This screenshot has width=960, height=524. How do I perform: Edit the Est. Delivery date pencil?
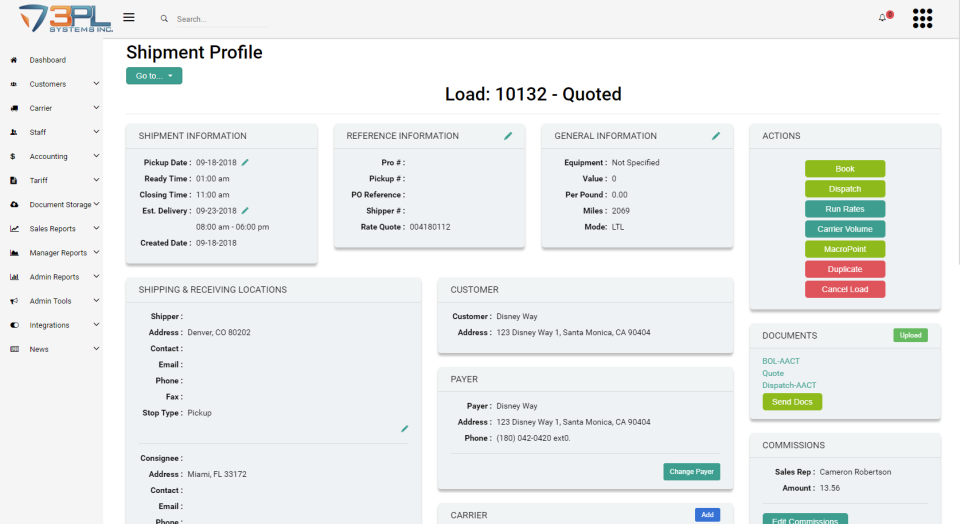tap(245, 211)
